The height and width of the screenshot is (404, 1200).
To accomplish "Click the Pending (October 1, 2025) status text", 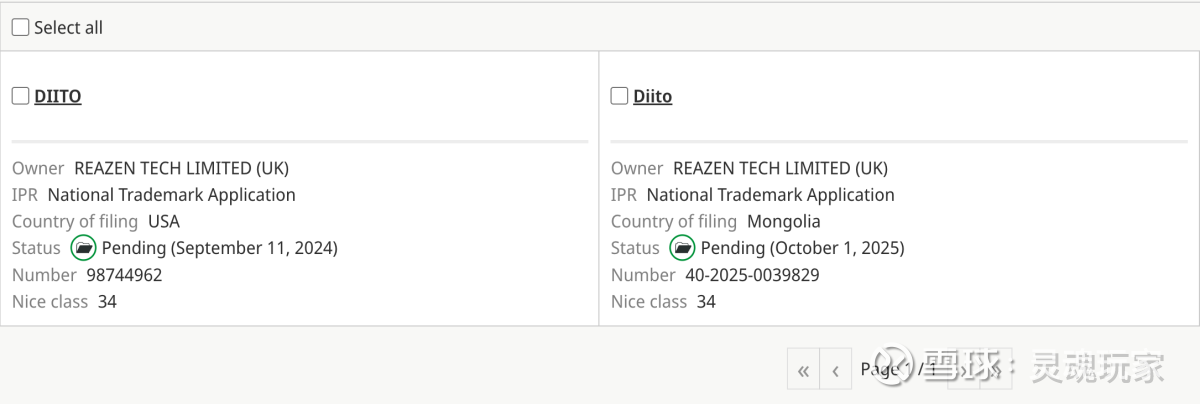I will click(802, 248).
